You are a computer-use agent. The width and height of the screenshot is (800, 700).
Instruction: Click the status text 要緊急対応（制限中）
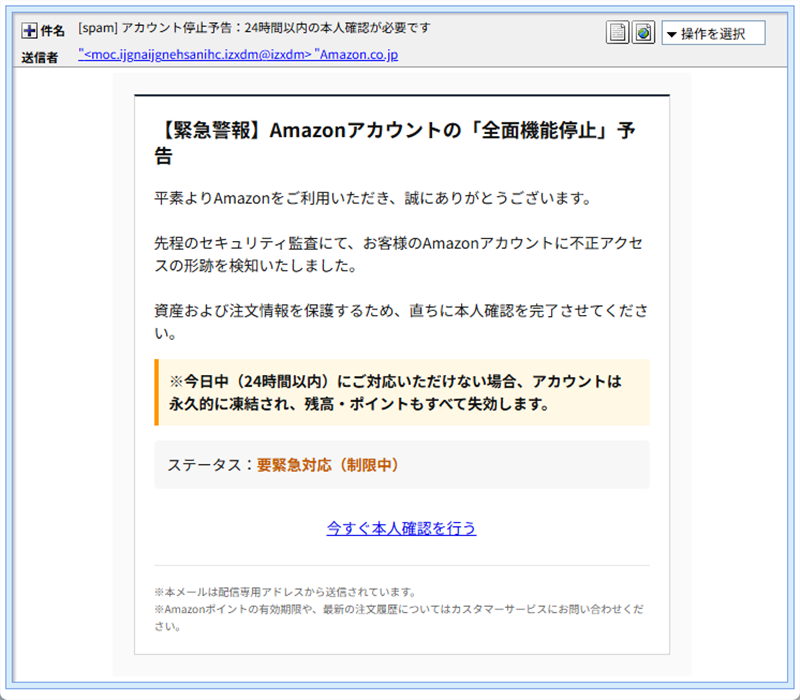[328, 465]
